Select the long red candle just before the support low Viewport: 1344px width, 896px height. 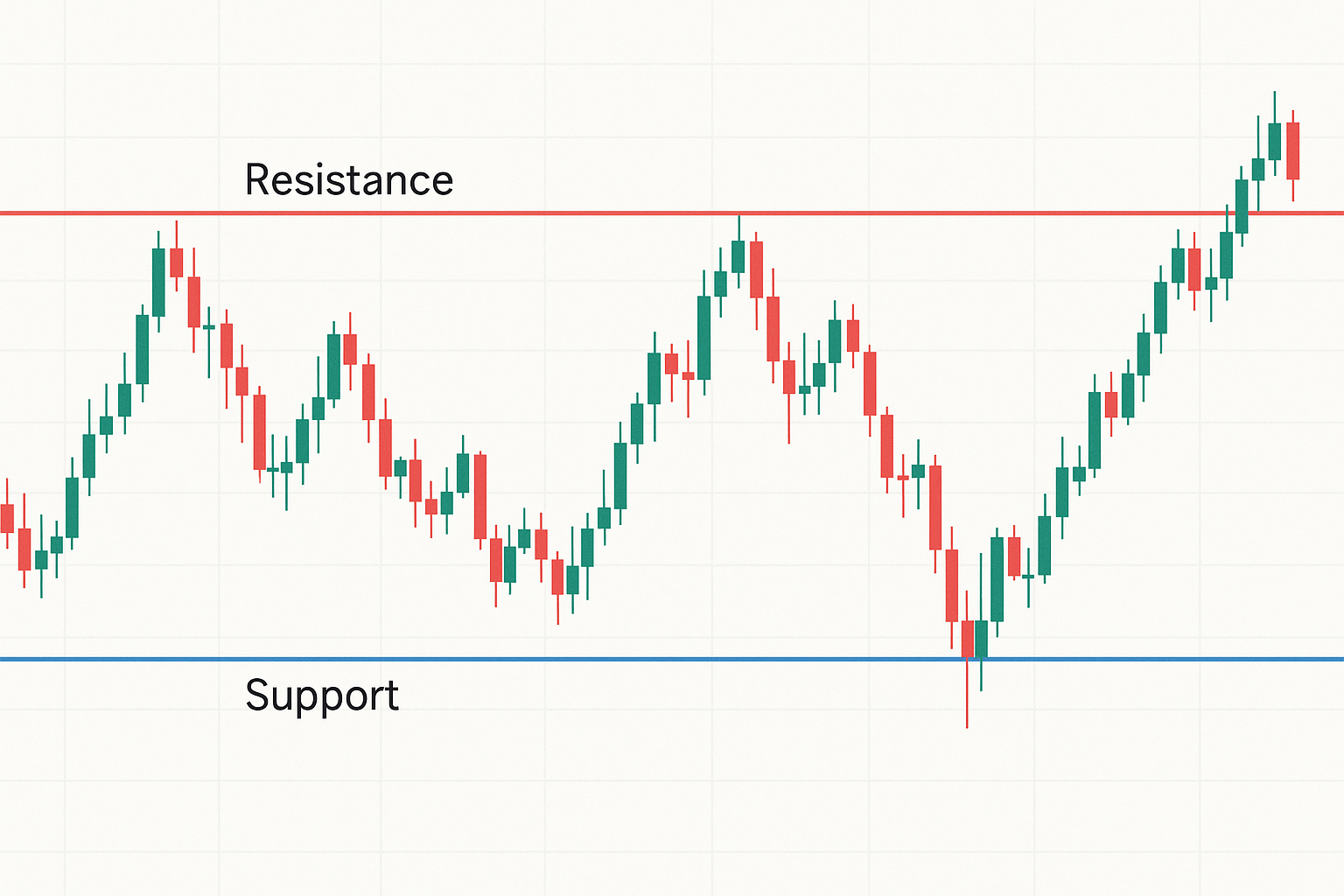coord(952,585)
